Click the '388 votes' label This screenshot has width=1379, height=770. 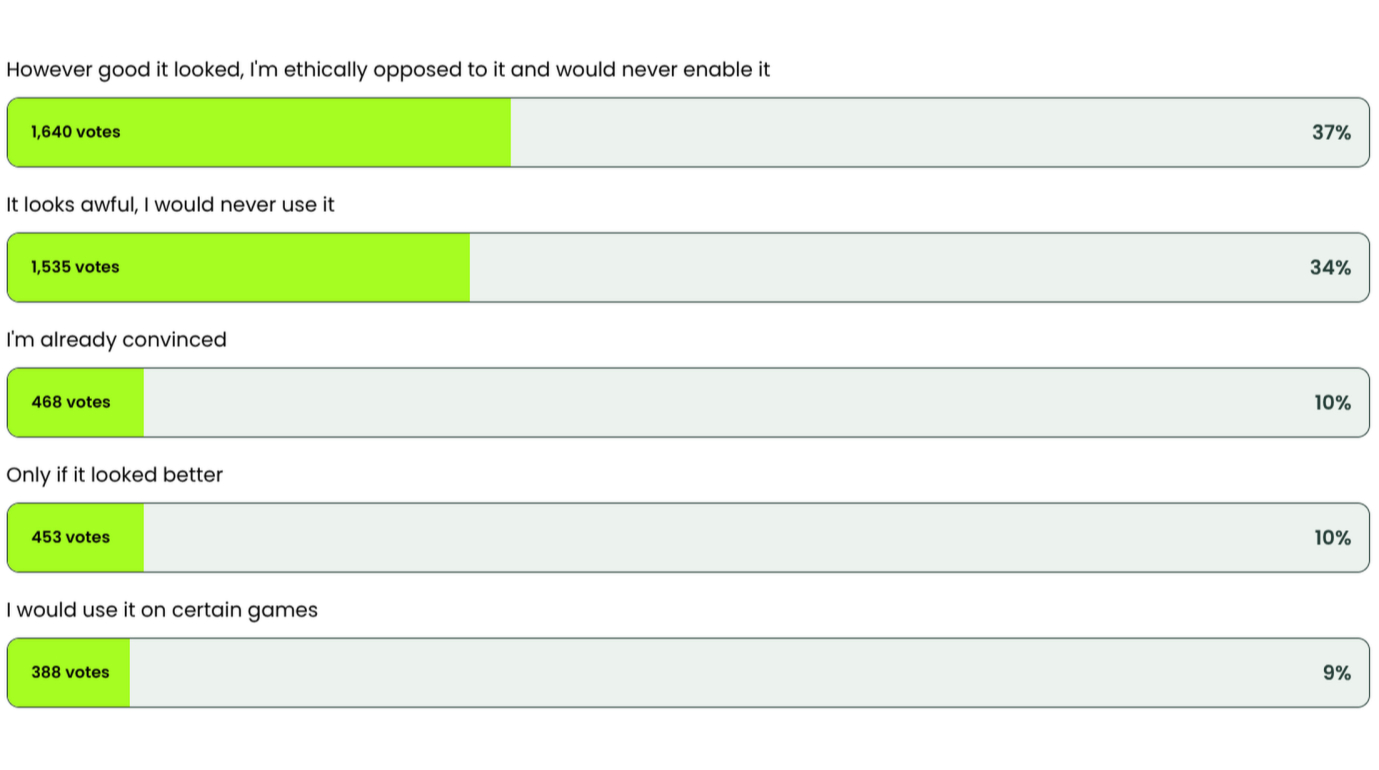[x=71, y=672]
